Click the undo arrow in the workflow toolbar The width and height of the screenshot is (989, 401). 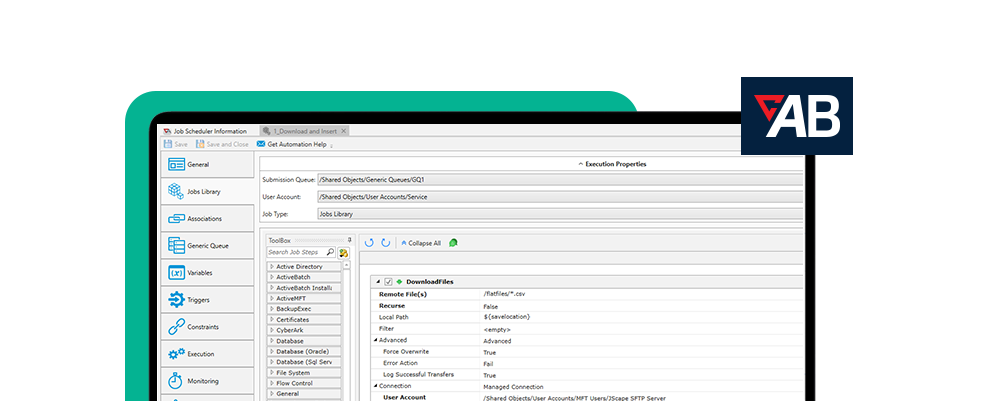coord(369,243)
